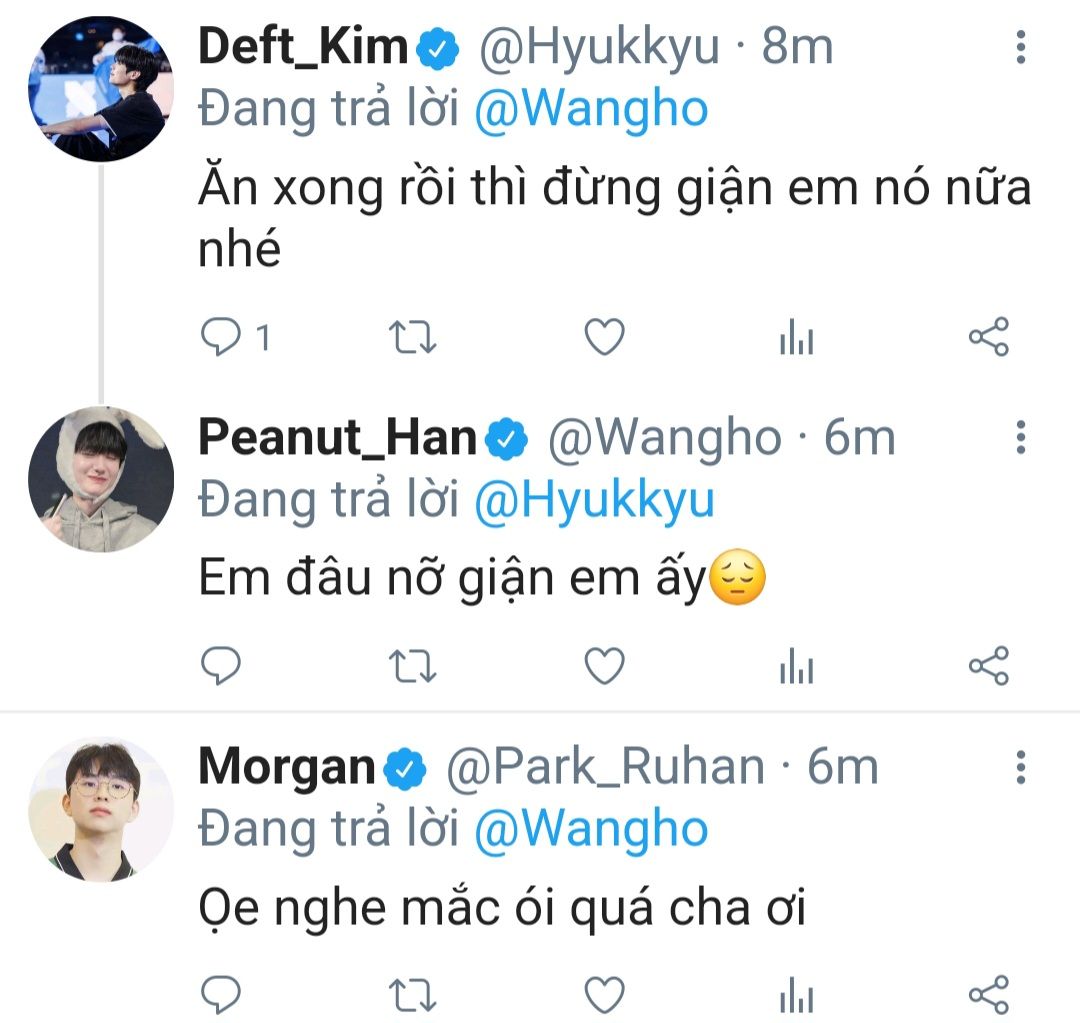Like Deft_Kim's tweet
The height and width of the screenshot is (1023, 1080).
click(x=604, y=338)
